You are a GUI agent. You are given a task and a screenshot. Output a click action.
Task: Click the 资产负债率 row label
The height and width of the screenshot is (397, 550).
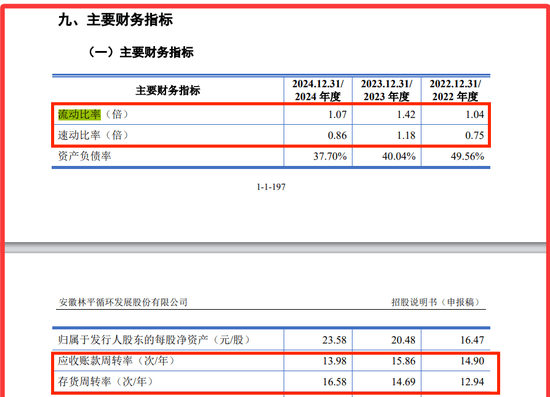point(85,156)
